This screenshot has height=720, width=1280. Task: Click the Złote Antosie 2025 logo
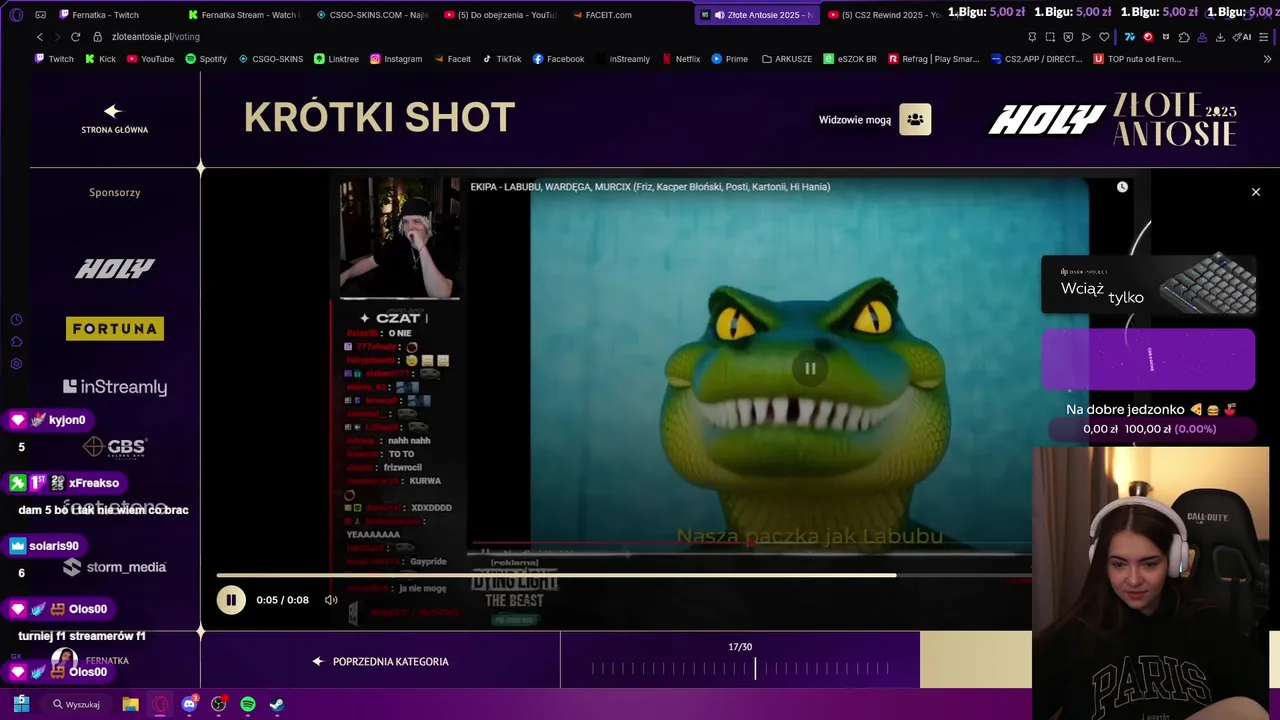tap(1175, 119)
